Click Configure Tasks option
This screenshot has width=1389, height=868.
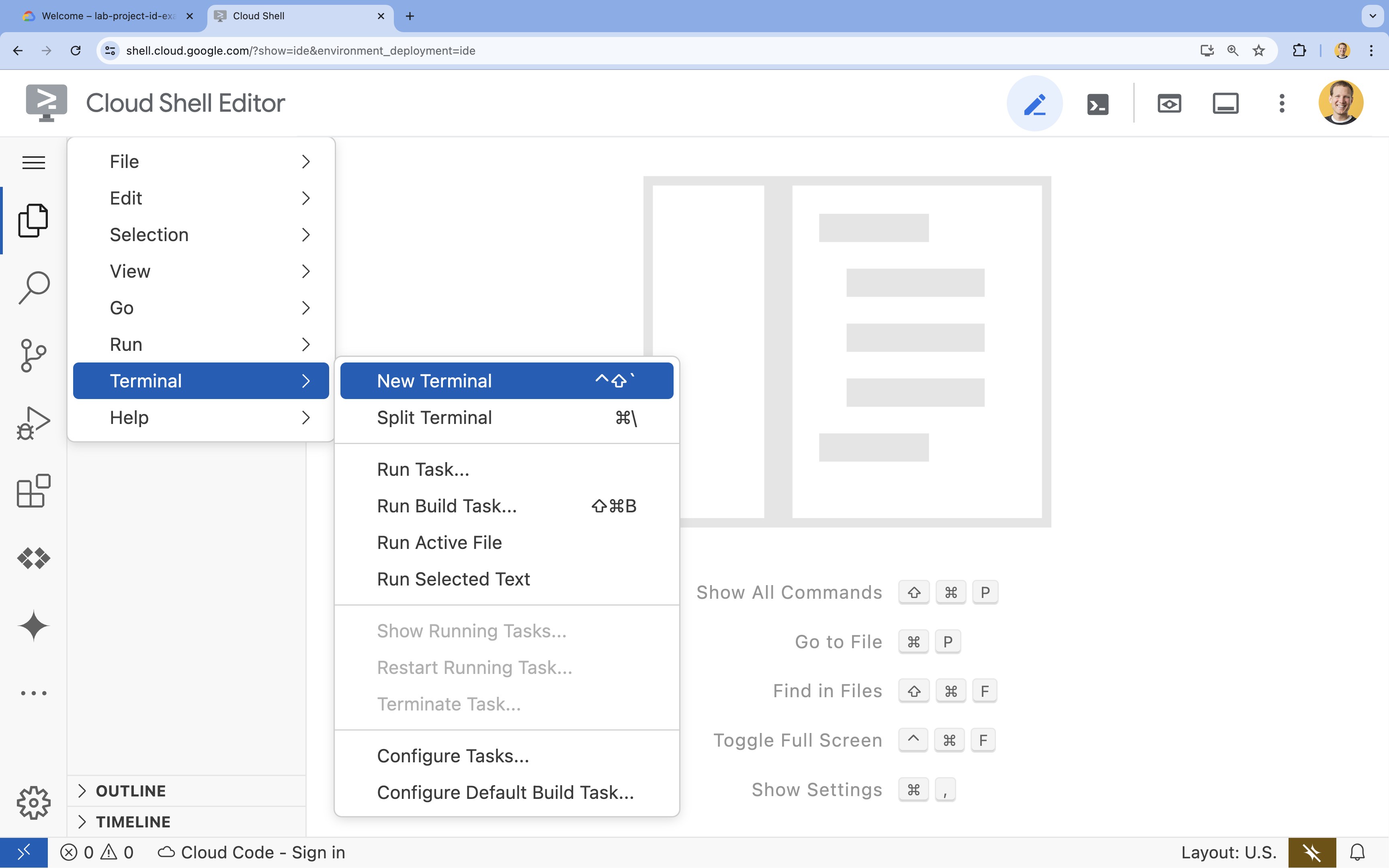(452, 755)
